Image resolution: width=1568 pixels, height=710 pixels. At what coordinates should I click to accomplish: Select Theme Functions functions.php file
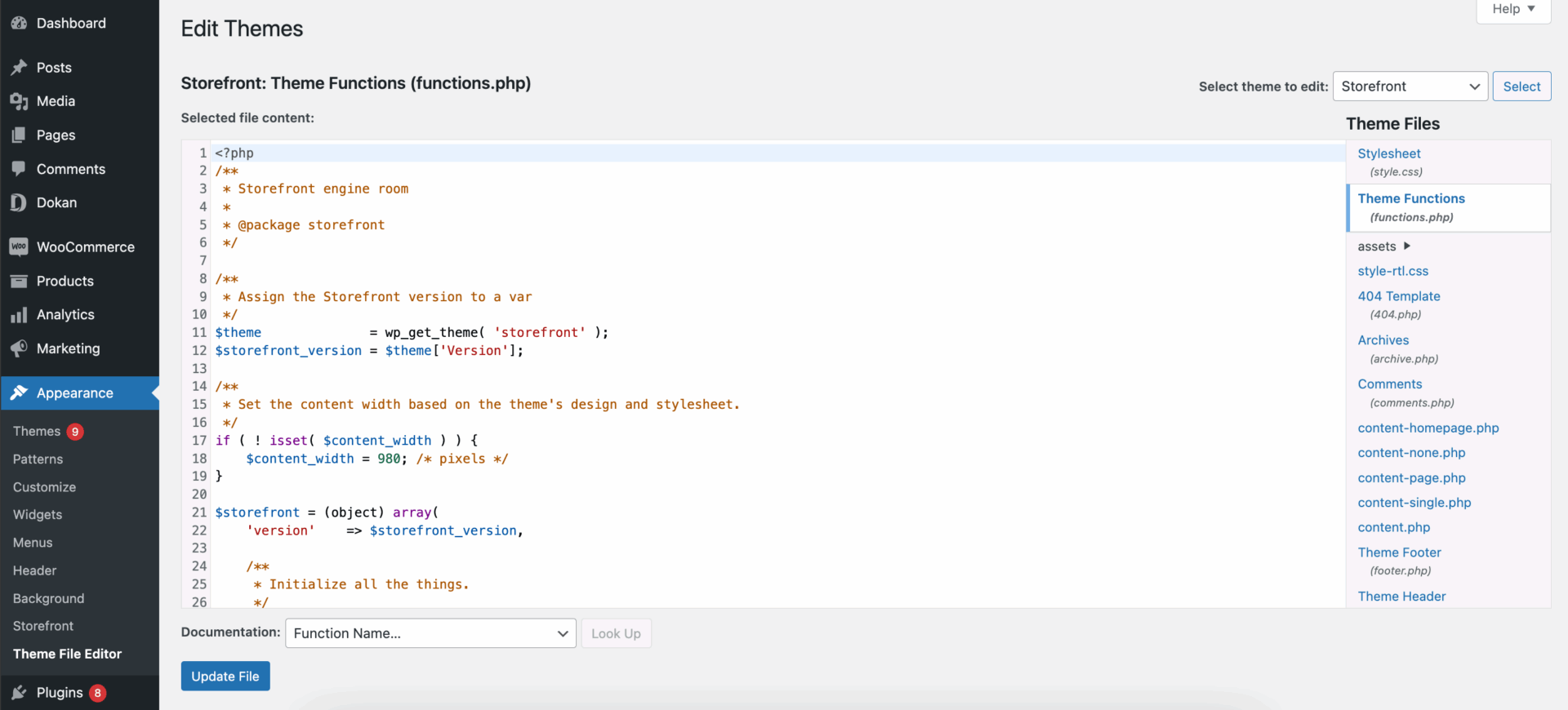1448,207
